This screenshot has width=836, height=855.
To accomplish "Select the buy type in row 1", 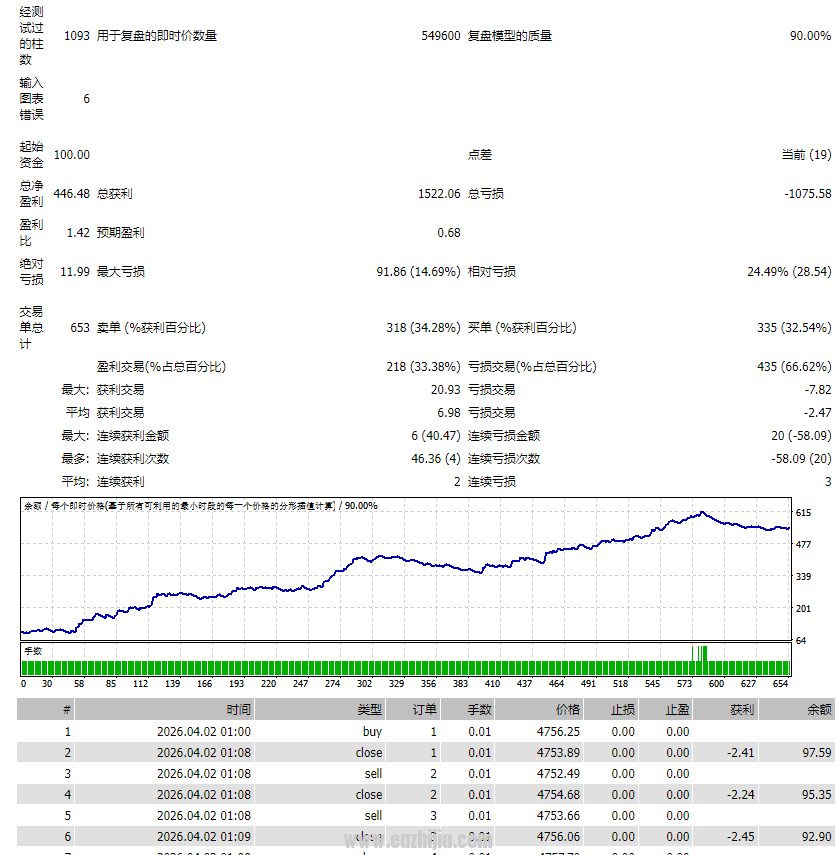I will pyautogui.click(x=372, y=732).
